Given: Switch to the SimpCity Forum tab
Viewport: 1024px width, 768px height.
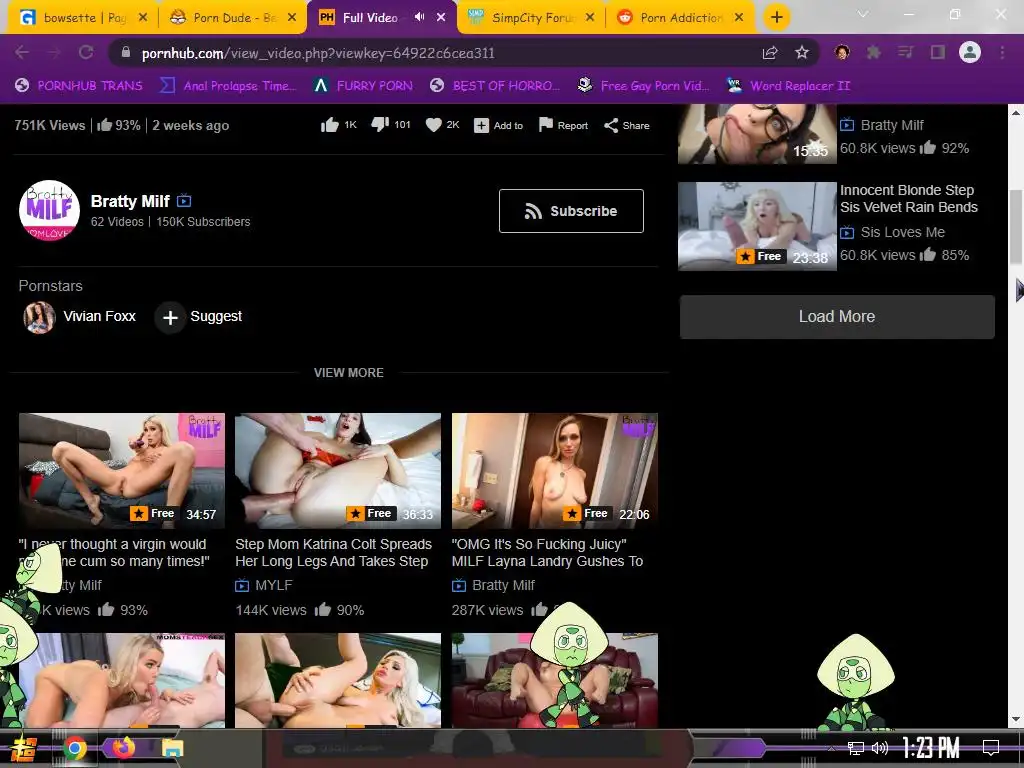Looking at the screenshot, I should click(531, 18).
